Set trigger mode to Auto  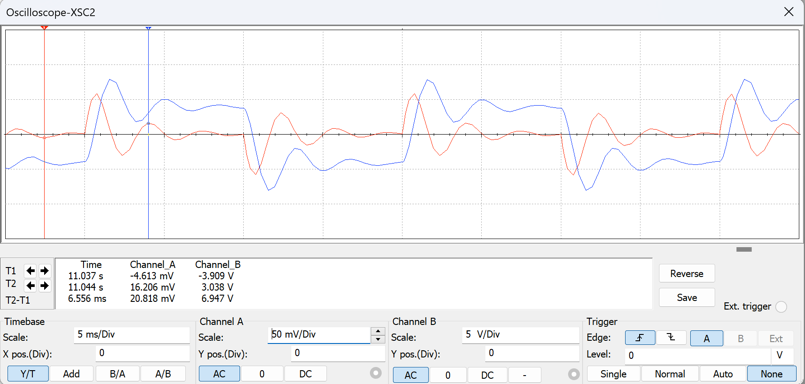(722, 374)
